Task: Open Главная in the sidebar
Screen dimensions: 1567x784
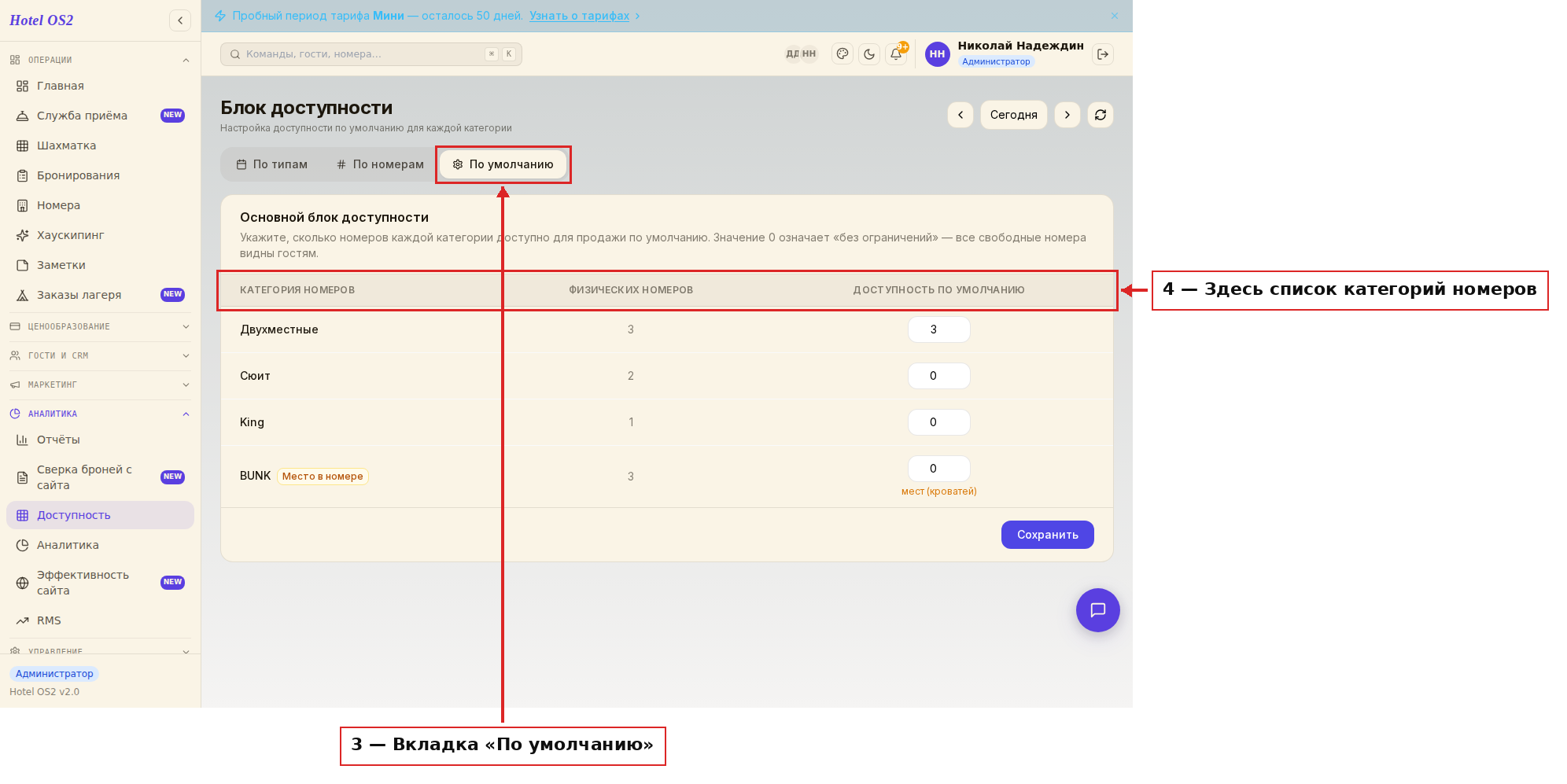Action: coord(100,86)
